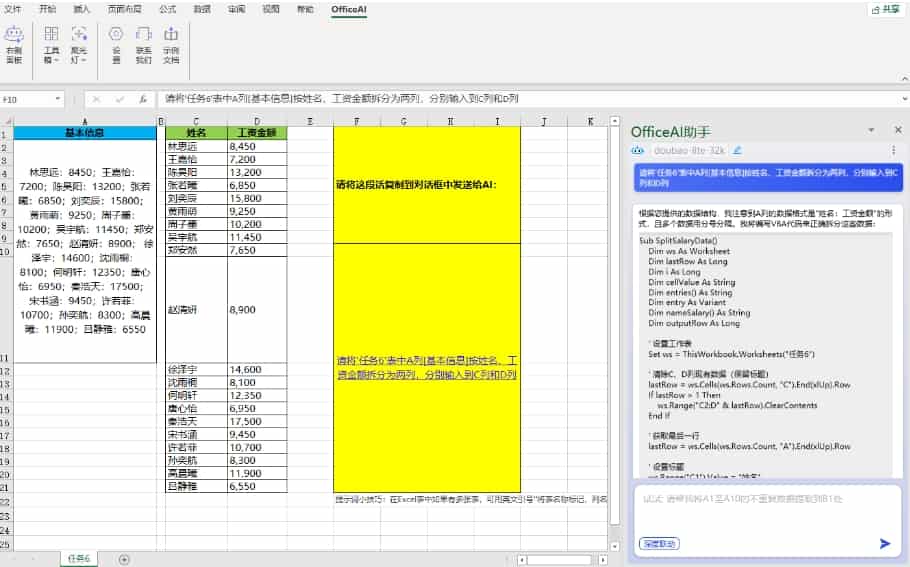
Task: Click the cell containing 6,550
Action: click(x=257, y=486)
